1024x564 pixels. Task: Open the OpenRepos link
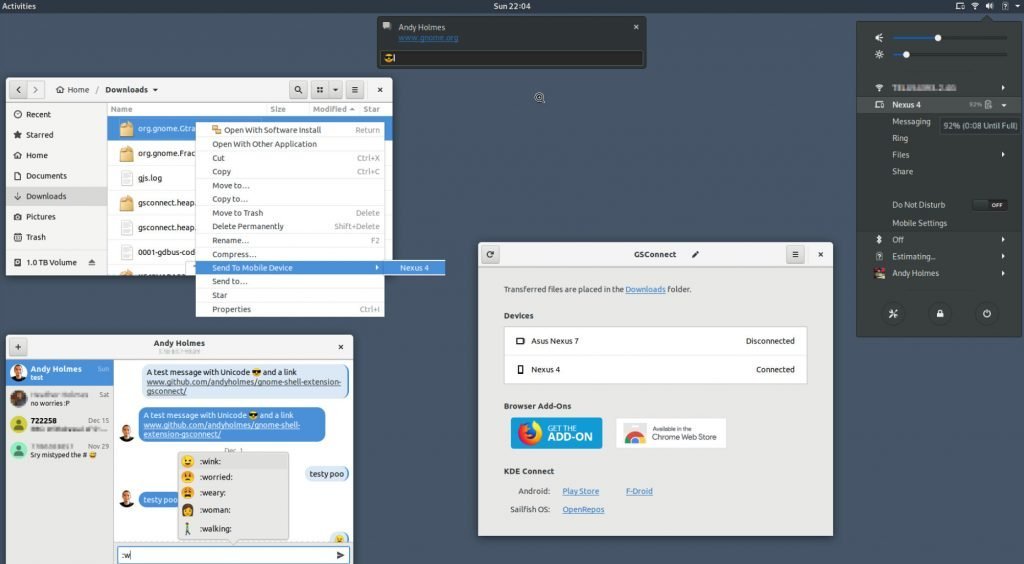pos(583,510)
